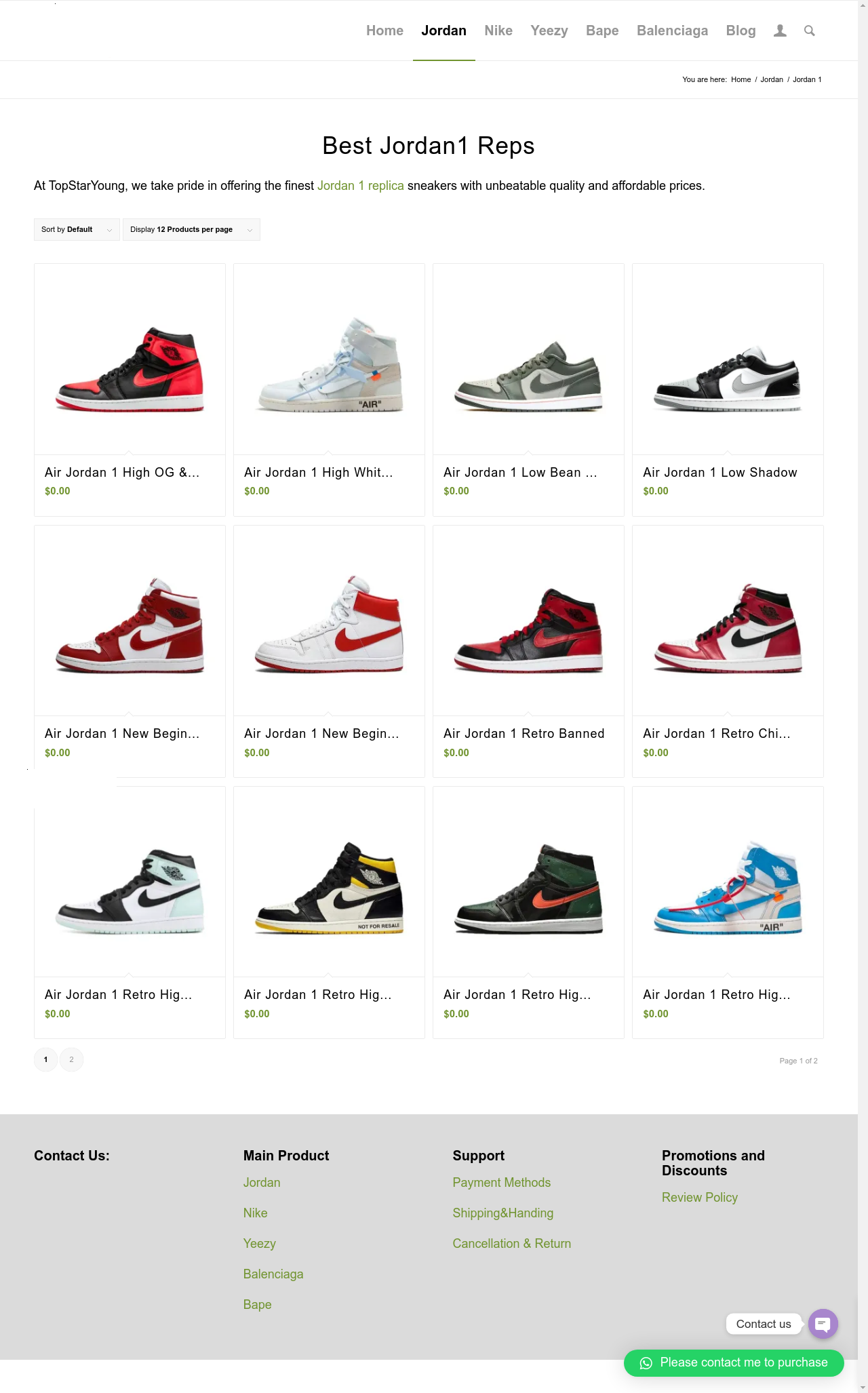Select the Yeezy menu item
The image size is (868, 1393).
pos(549,31)
